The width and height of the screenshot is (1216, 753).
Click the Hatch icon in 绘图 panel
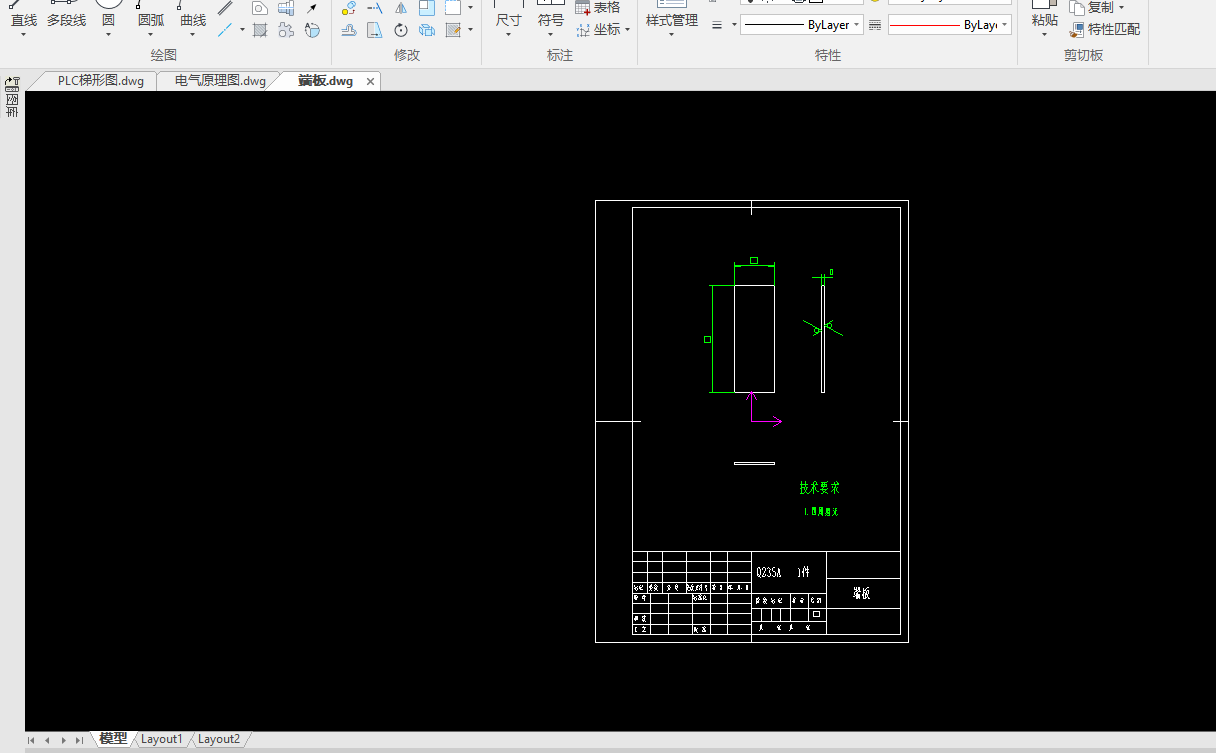(260, 30)
